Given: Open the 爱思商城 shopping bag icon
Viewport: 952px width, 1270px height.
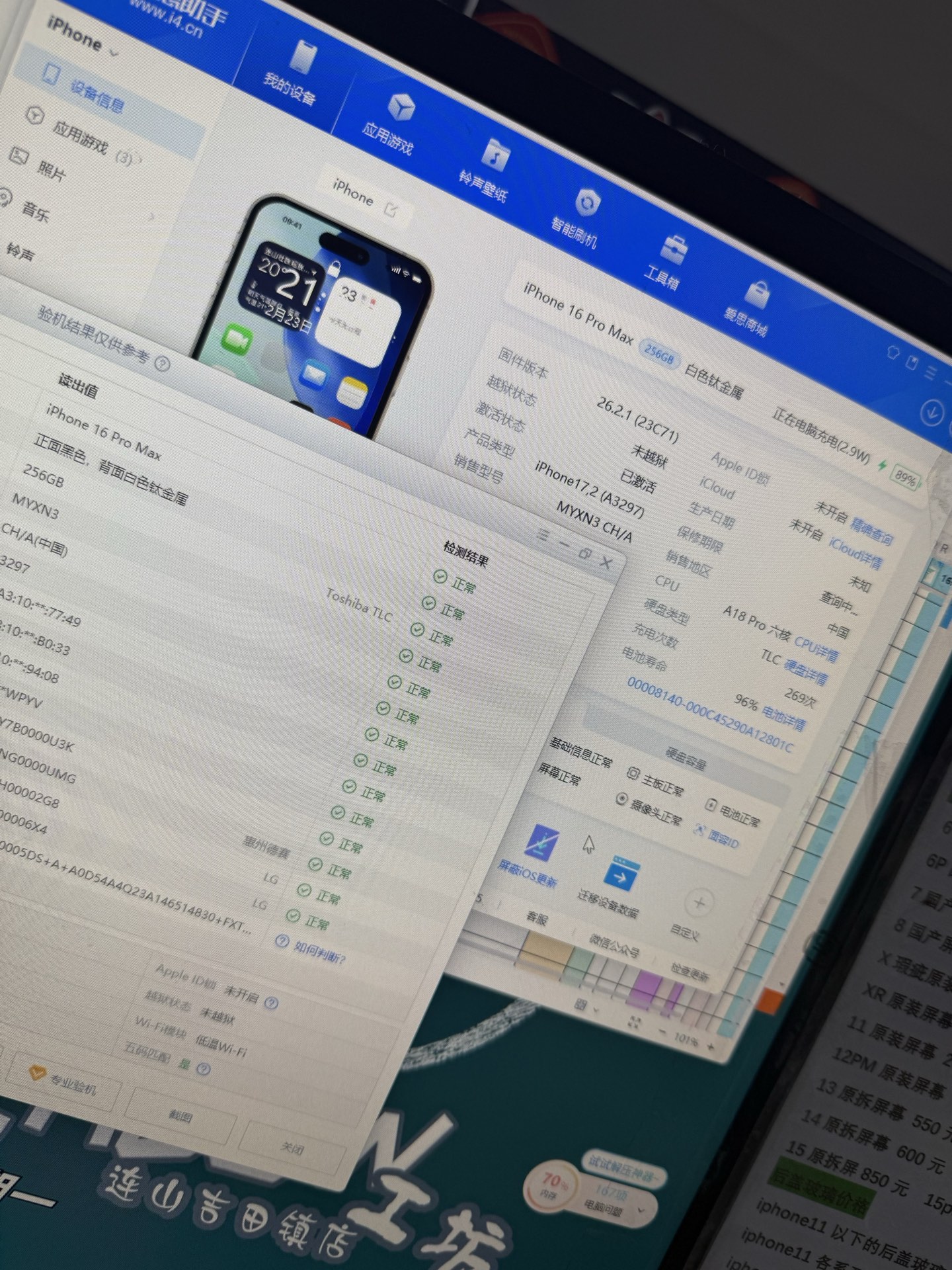Looking at the screenshot, I should click(x=757, y=294).
